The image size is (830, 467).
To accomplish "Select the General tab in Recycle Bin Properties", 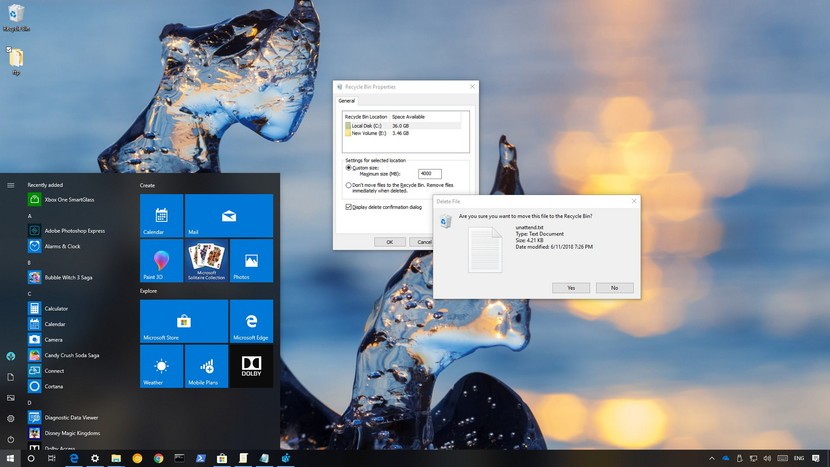I will tap(347, 101).
